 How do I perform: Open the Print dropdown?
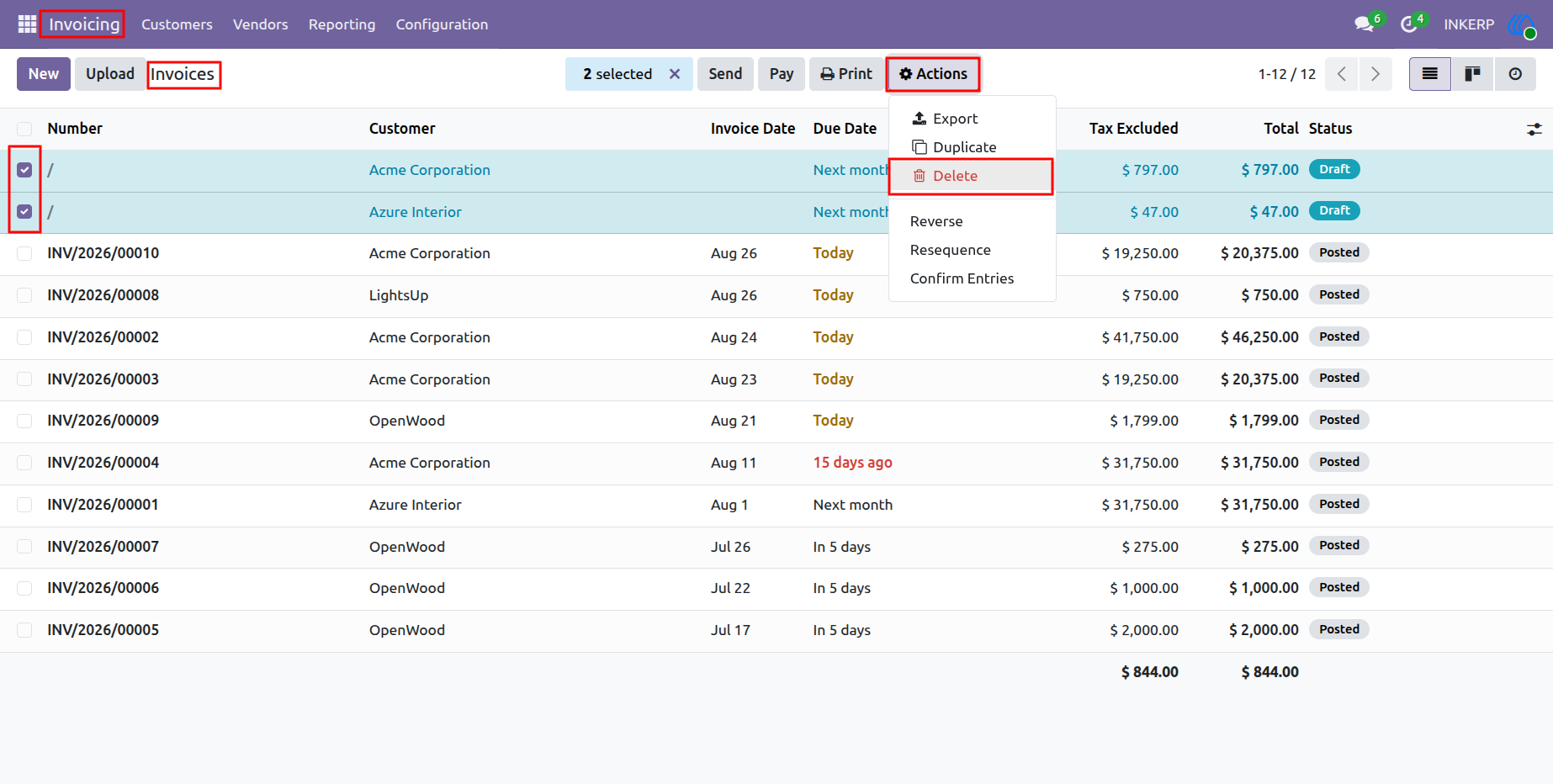pyautogui.click(x=846, y=74)
